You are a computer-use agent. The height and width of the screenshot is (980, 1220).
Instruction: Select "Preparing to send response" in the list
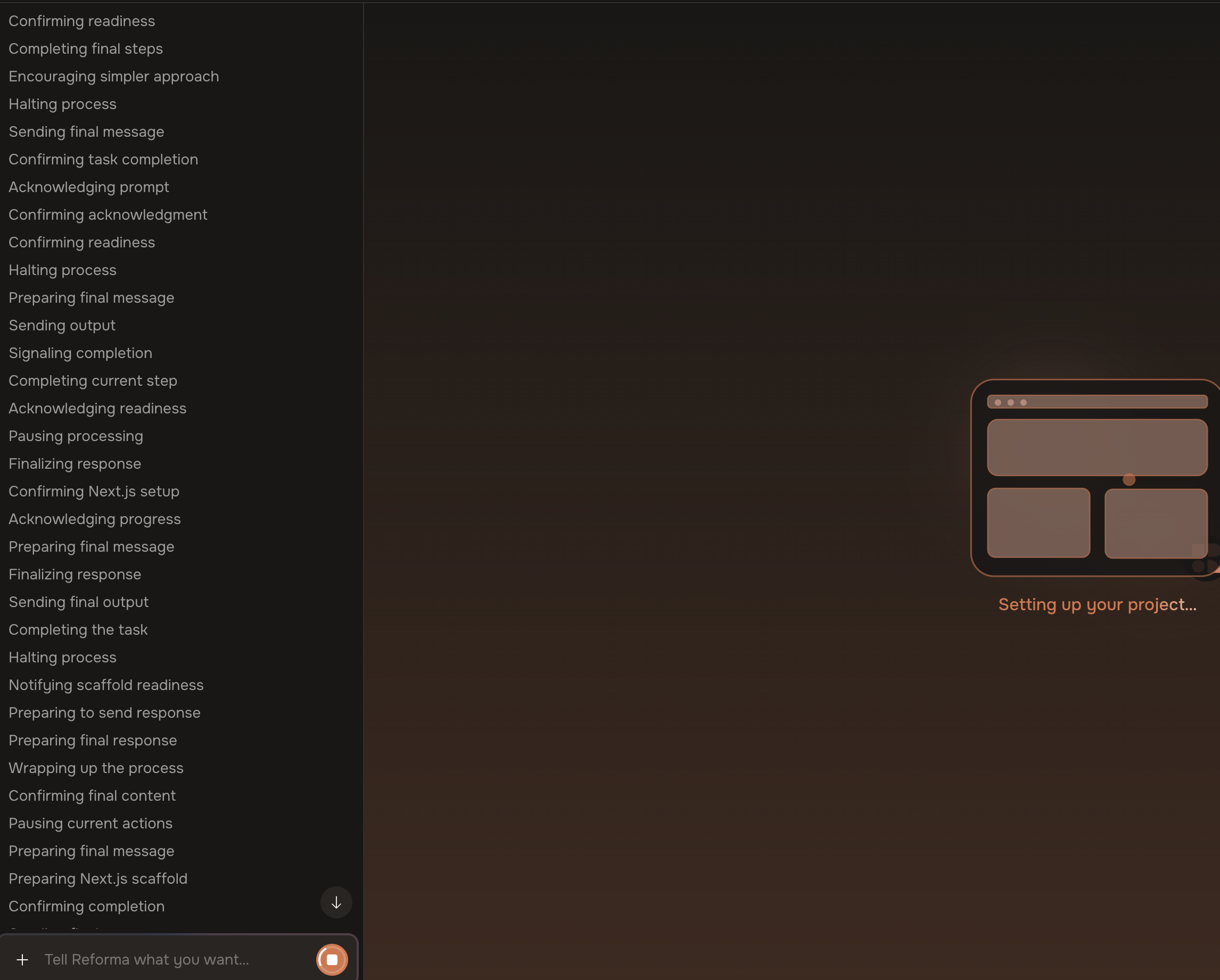[105, 713]
